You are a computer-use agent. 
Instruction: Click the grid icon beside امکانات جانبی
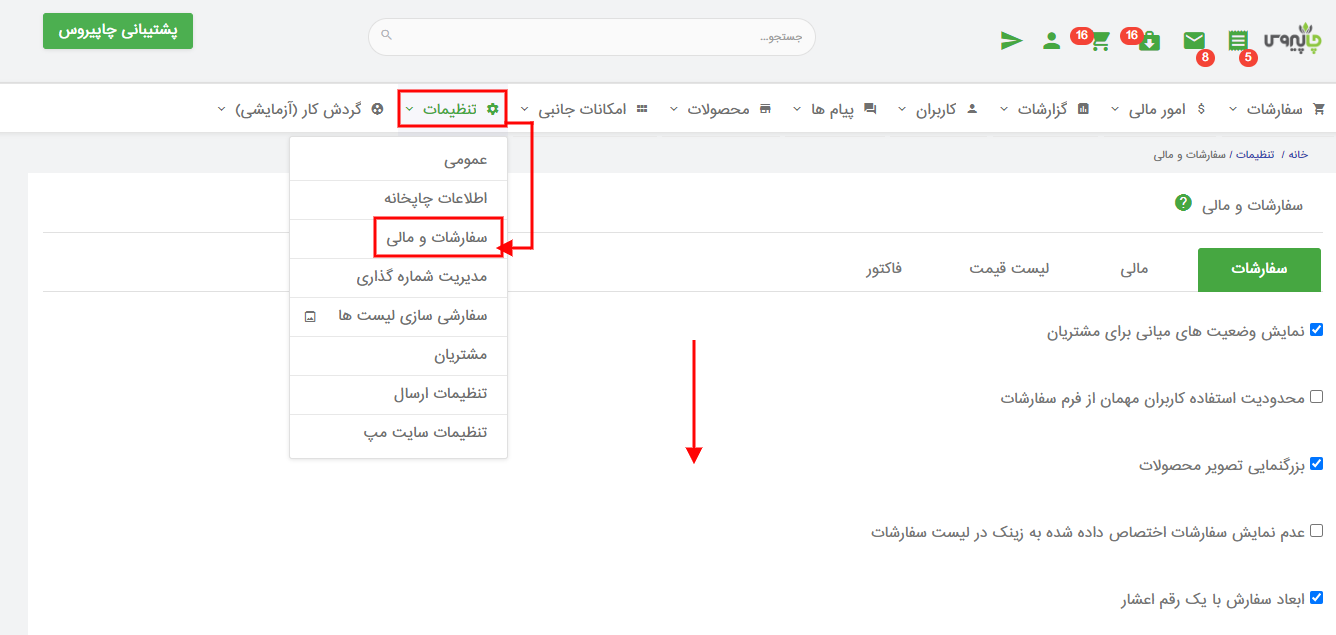point(641,108)
